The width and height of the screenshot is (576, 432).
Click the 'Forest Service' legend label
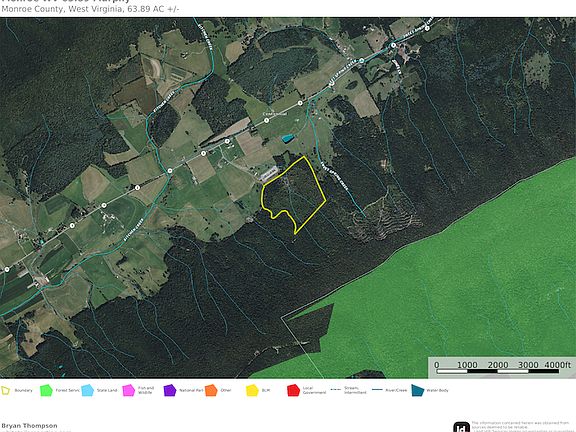pyautogui.click(x=68, y=390)
